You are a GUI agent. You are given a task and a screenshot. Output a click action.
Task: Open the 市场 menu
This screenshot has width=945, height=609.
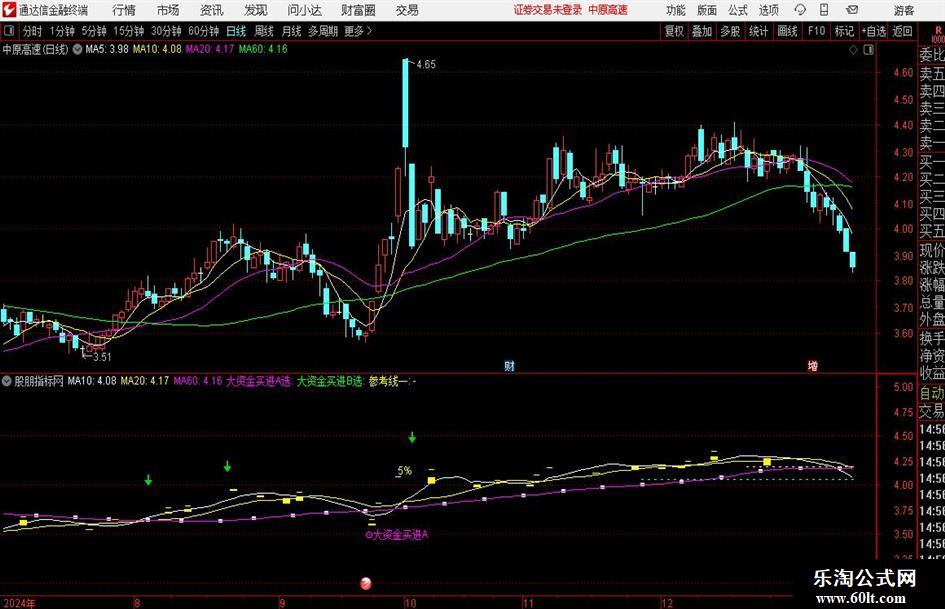tap(168, 10)
